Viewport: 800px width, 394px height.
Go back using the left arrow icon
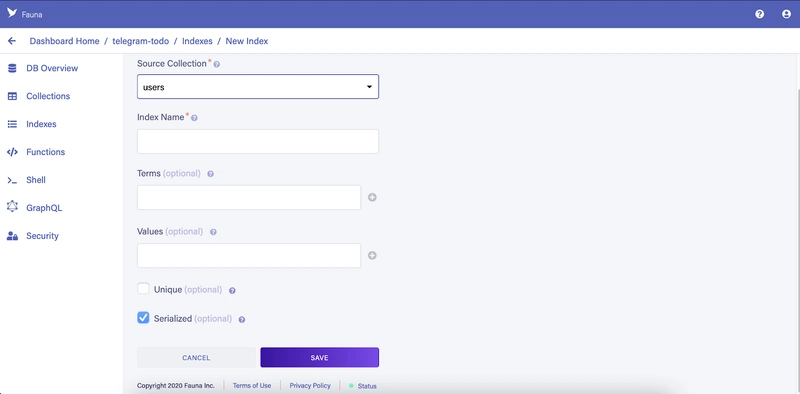(12, 41)
